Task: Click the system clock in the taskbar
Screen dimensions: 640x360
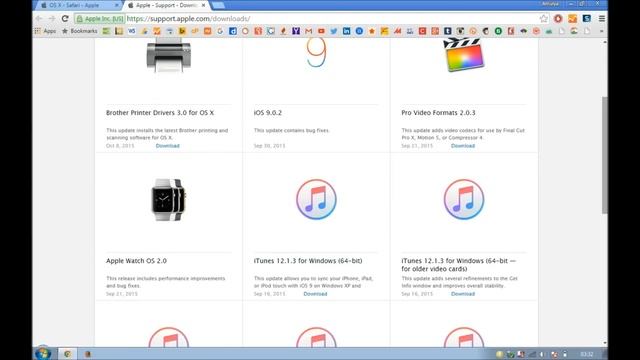Action: [x=587, y=354]
